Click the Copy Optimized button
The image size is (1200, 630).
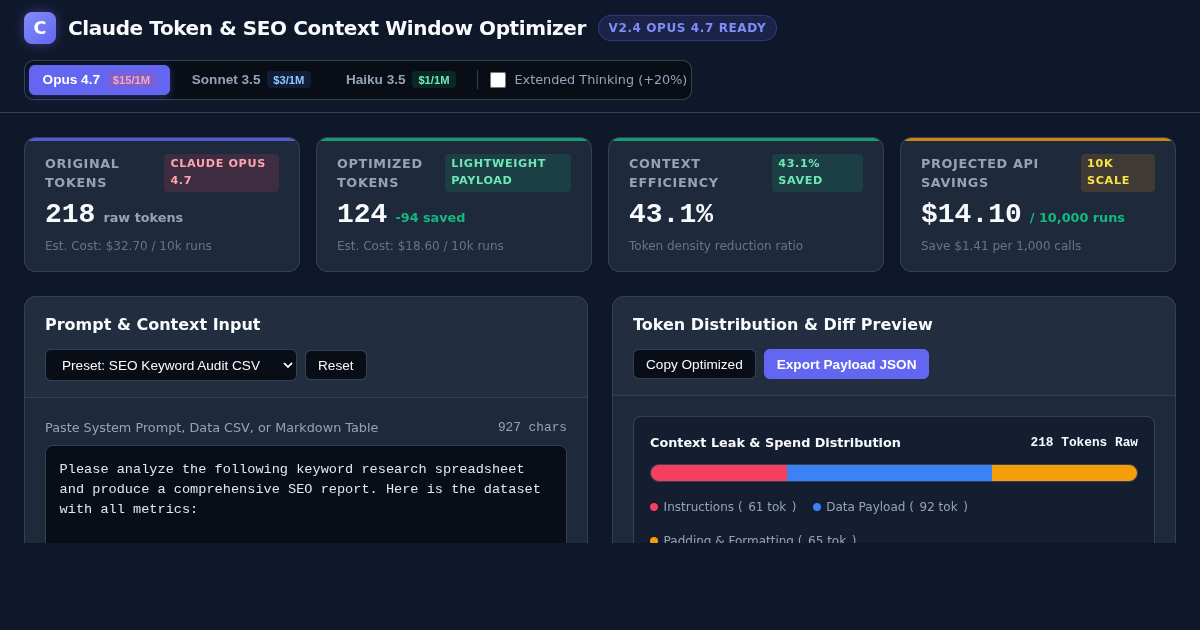click(694, 364)
